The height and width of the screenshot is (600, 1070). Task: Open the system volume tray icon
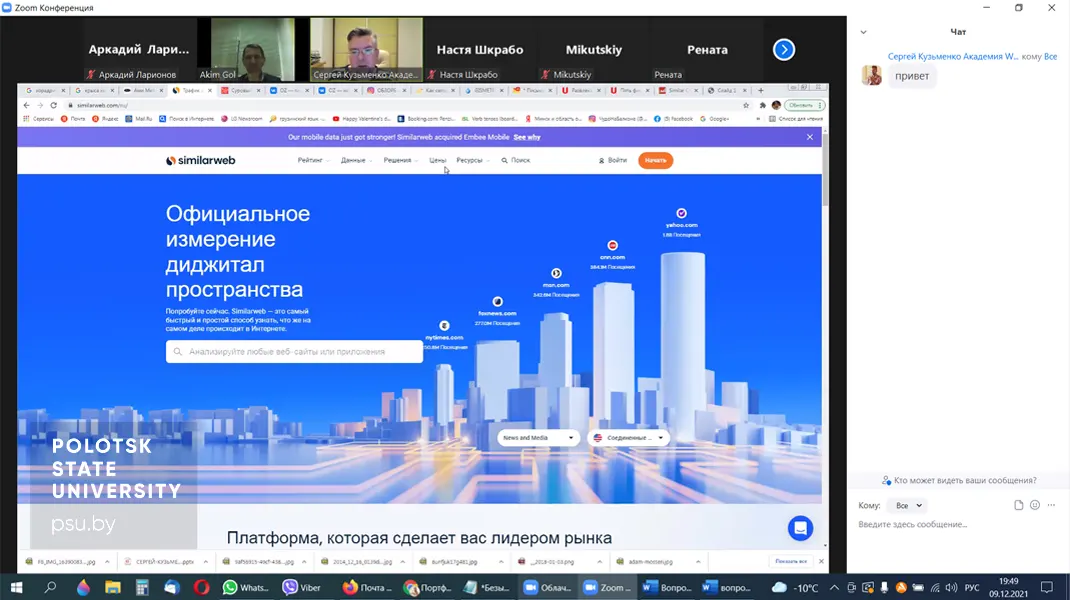(x=951, y=587)
